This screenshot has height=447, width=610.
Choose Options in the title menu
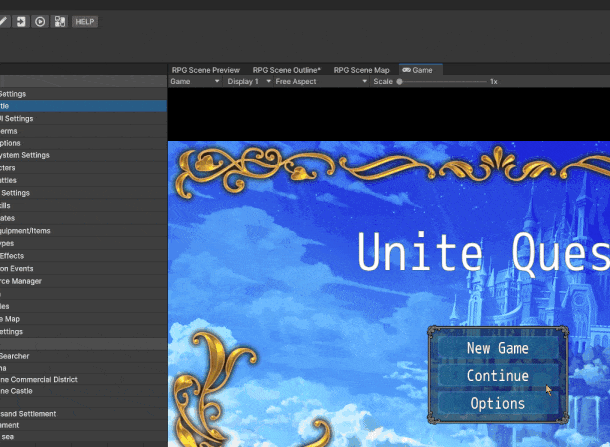point(497,404)
